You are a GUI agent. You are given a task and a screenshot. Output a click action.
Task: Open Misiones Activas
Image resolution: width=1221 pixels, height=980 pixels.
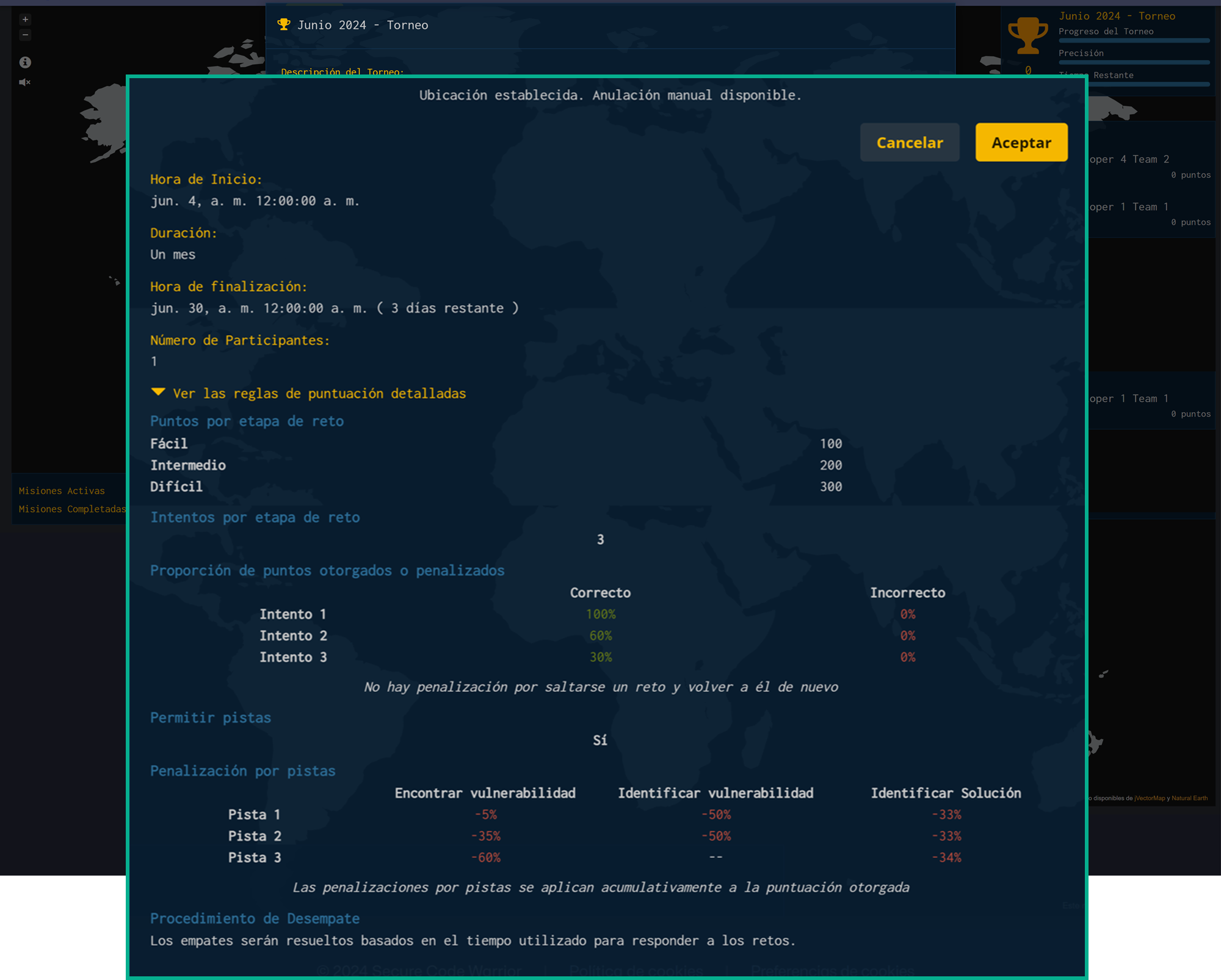(61, 490)
